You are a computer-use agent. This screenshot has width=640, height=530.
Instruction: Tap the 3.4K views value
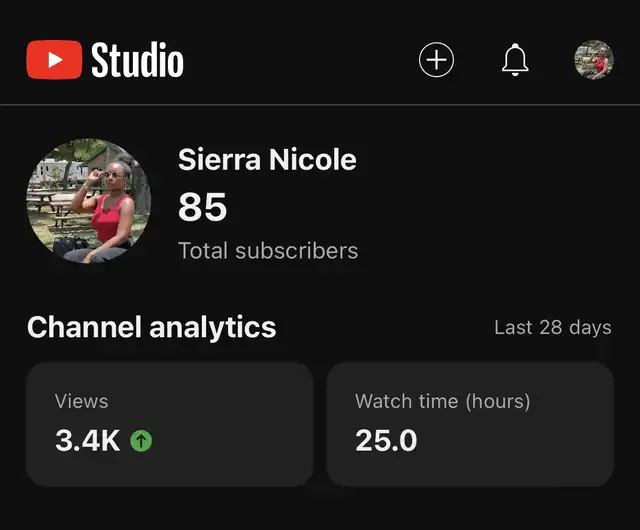[88, 440]
